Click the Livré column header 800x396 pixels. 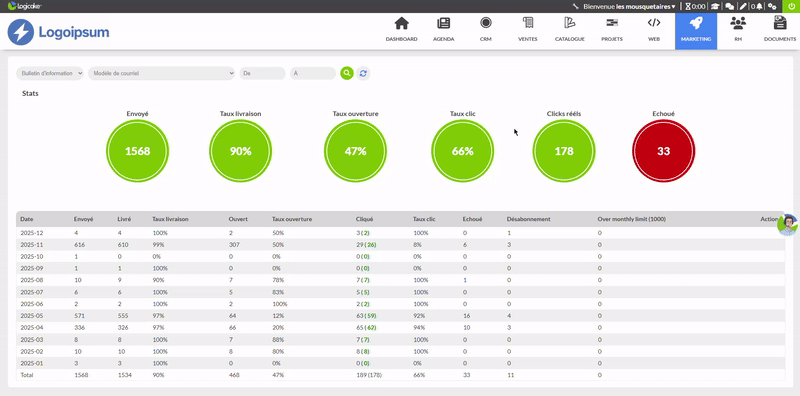[124, 219]
